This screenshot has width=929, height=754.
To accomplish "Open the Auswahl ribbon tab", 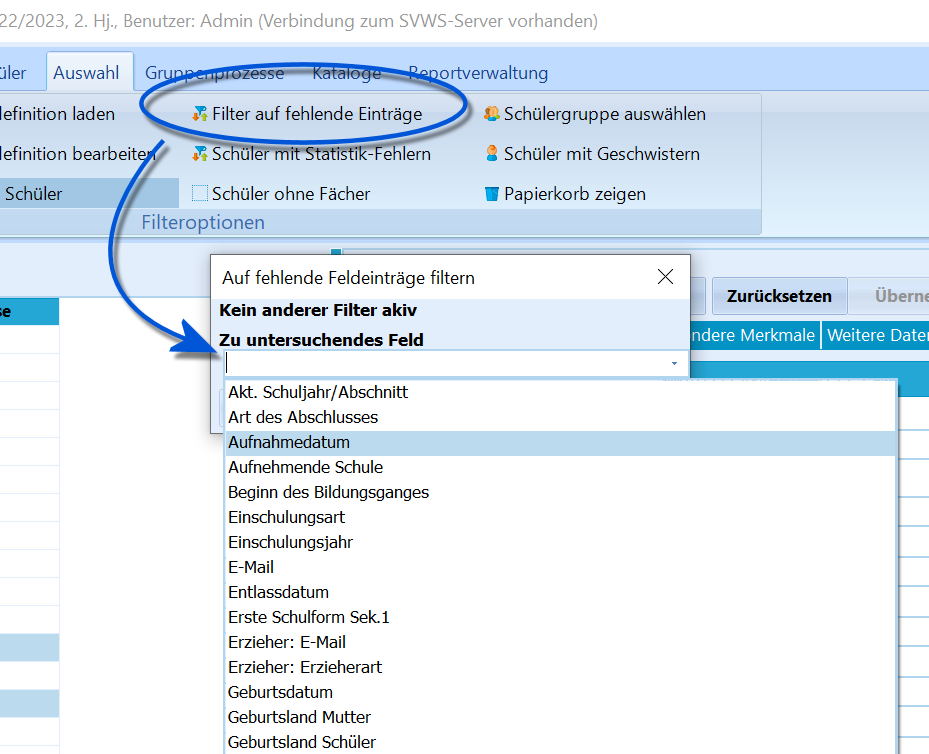I will point(87,73).
